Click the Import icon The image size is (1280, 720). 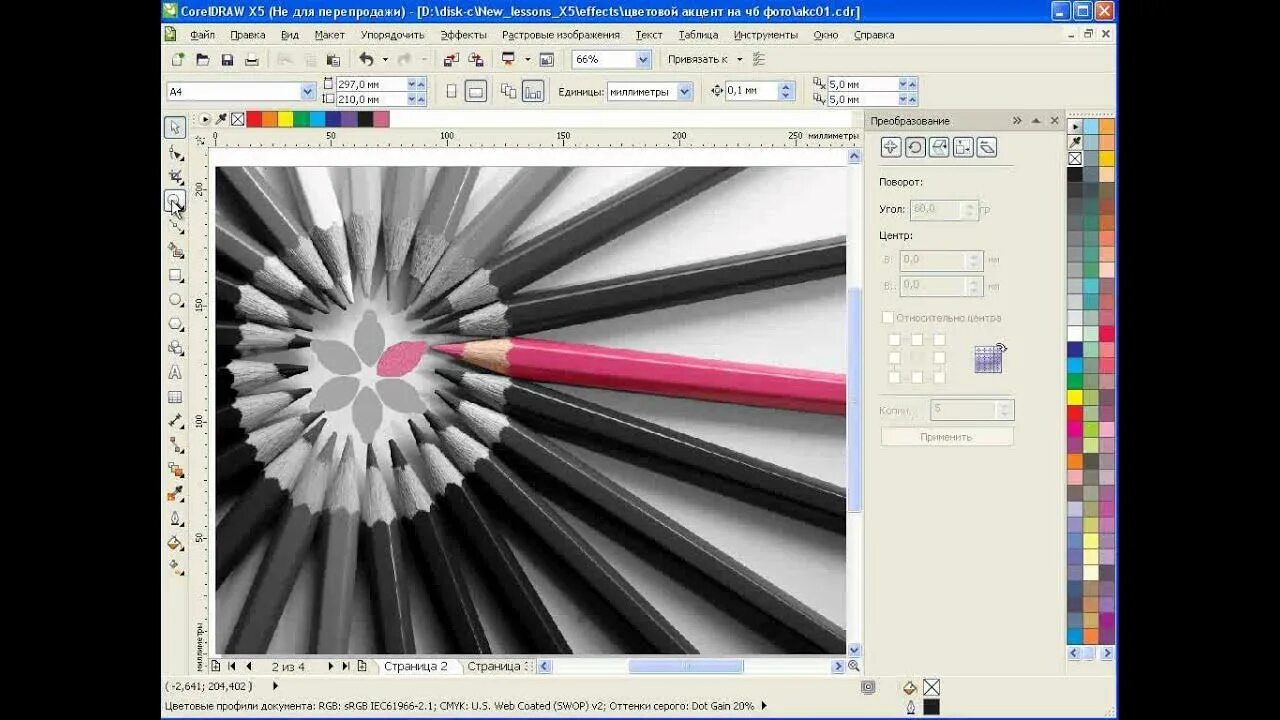[451, 60]
